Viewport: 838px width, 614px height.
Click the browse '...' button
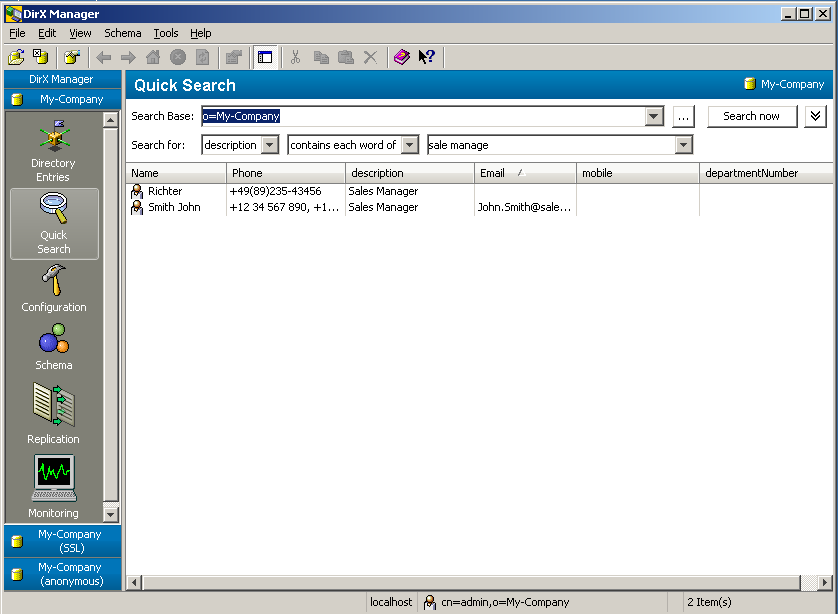pyautogui.click(x=683, y=117)
